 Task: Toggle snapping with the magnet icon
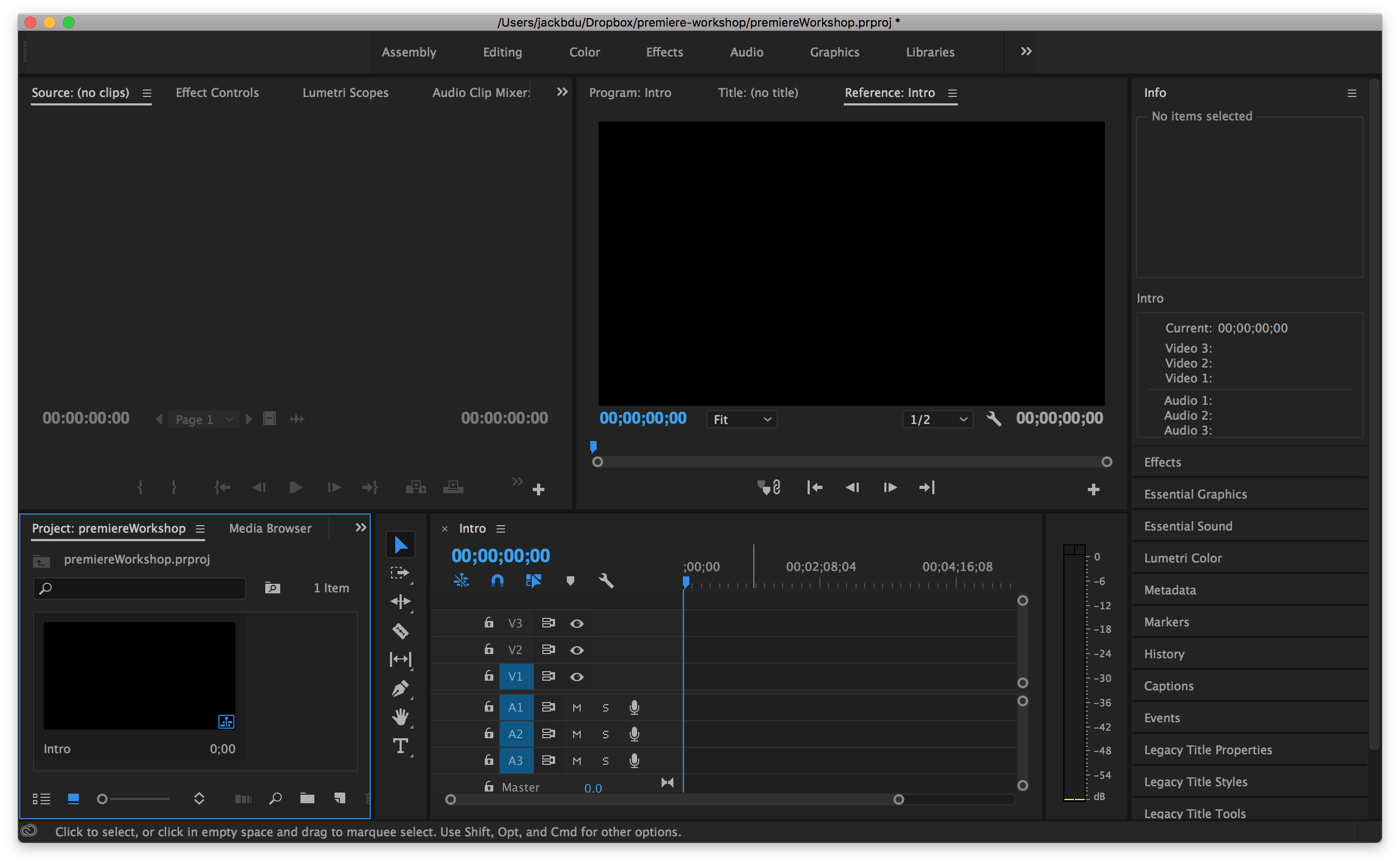click(x=496, y=580)
